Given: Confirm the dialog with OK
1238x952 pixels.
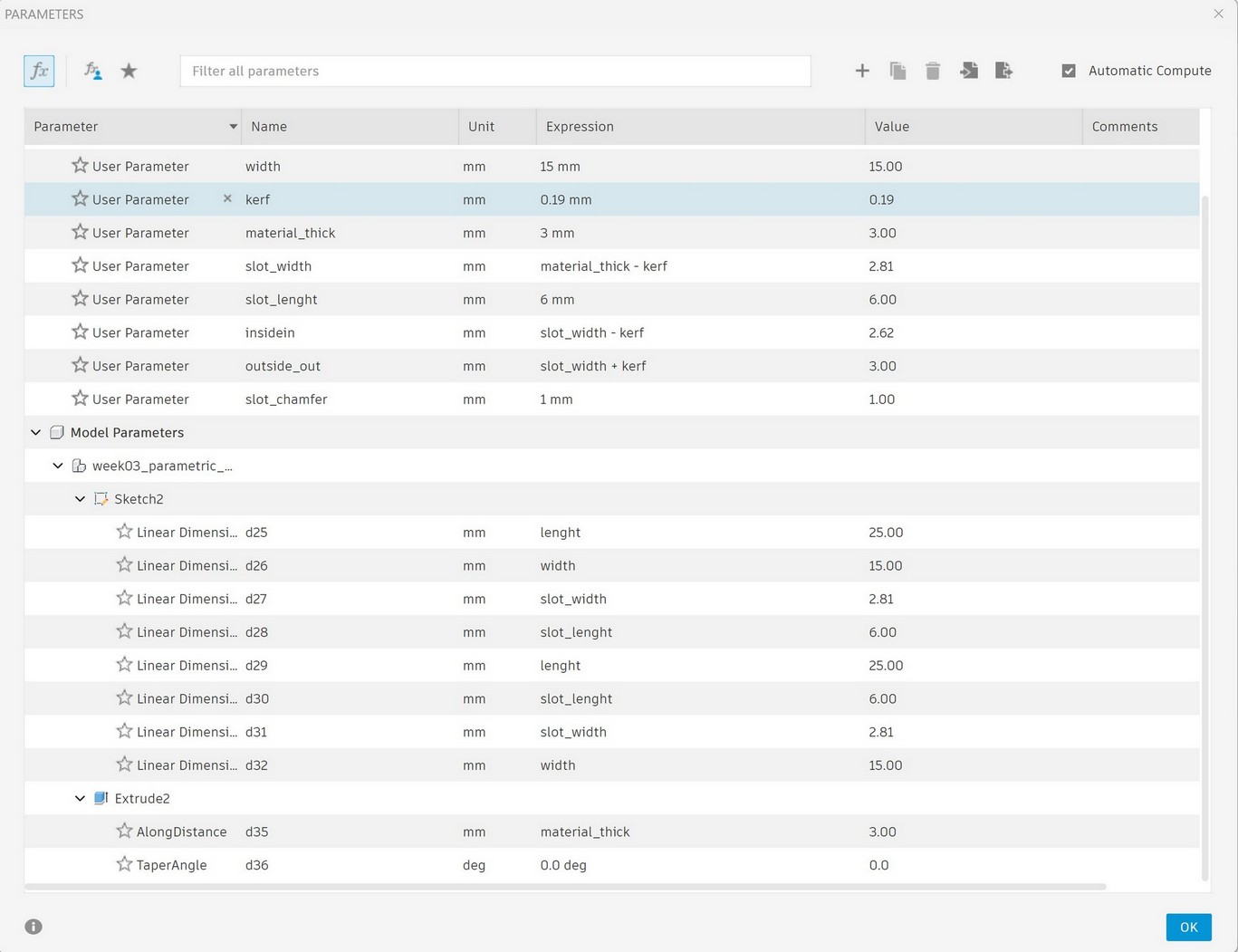Looking at the screenshot, I should [x=1188, y=927].
